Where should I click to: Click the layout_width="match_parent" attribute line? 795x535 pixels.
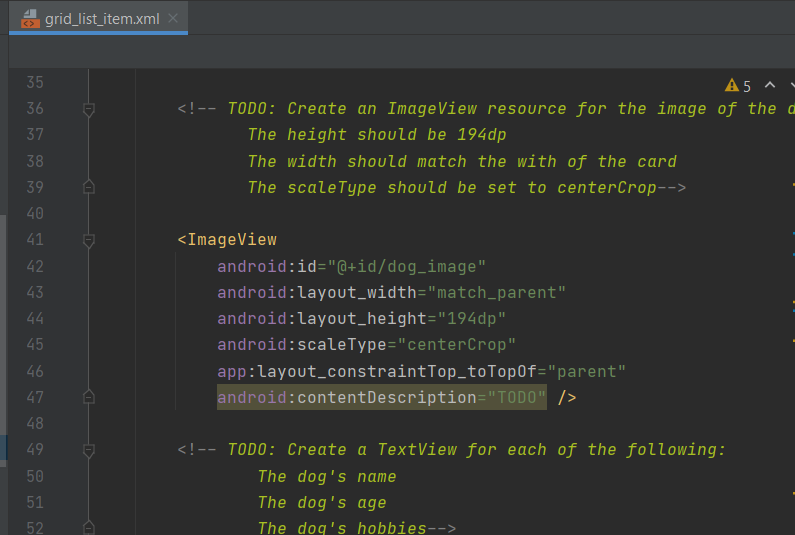click(x=391, y=293)
